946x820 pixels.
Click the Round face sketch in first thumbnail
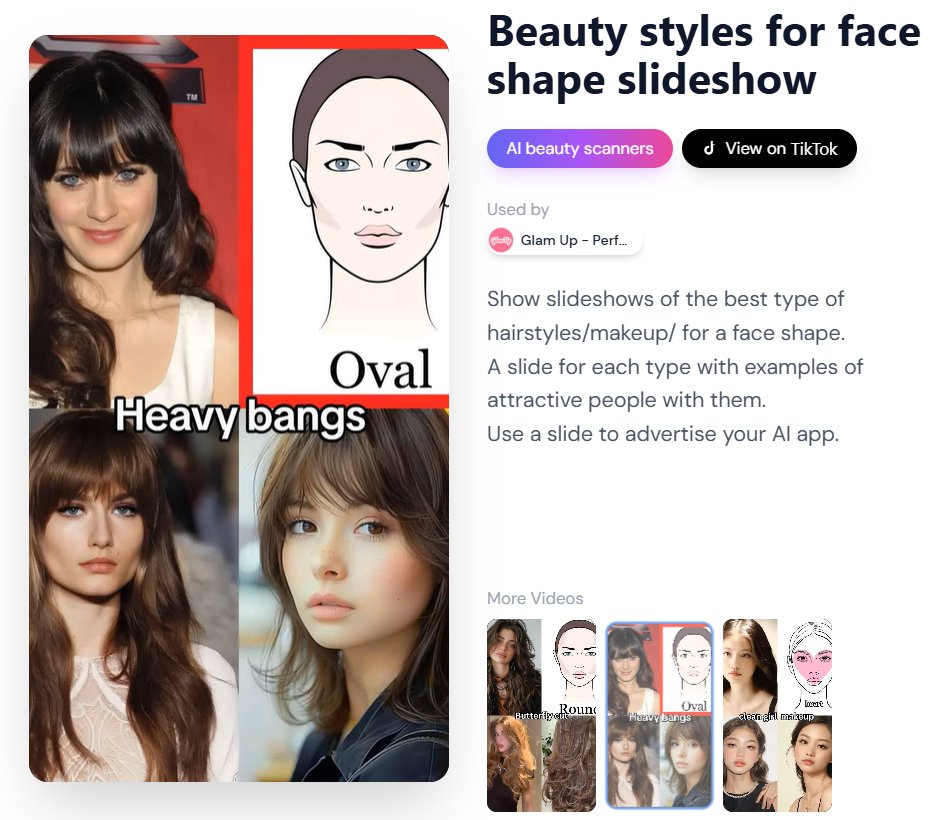tap(574, 666)
